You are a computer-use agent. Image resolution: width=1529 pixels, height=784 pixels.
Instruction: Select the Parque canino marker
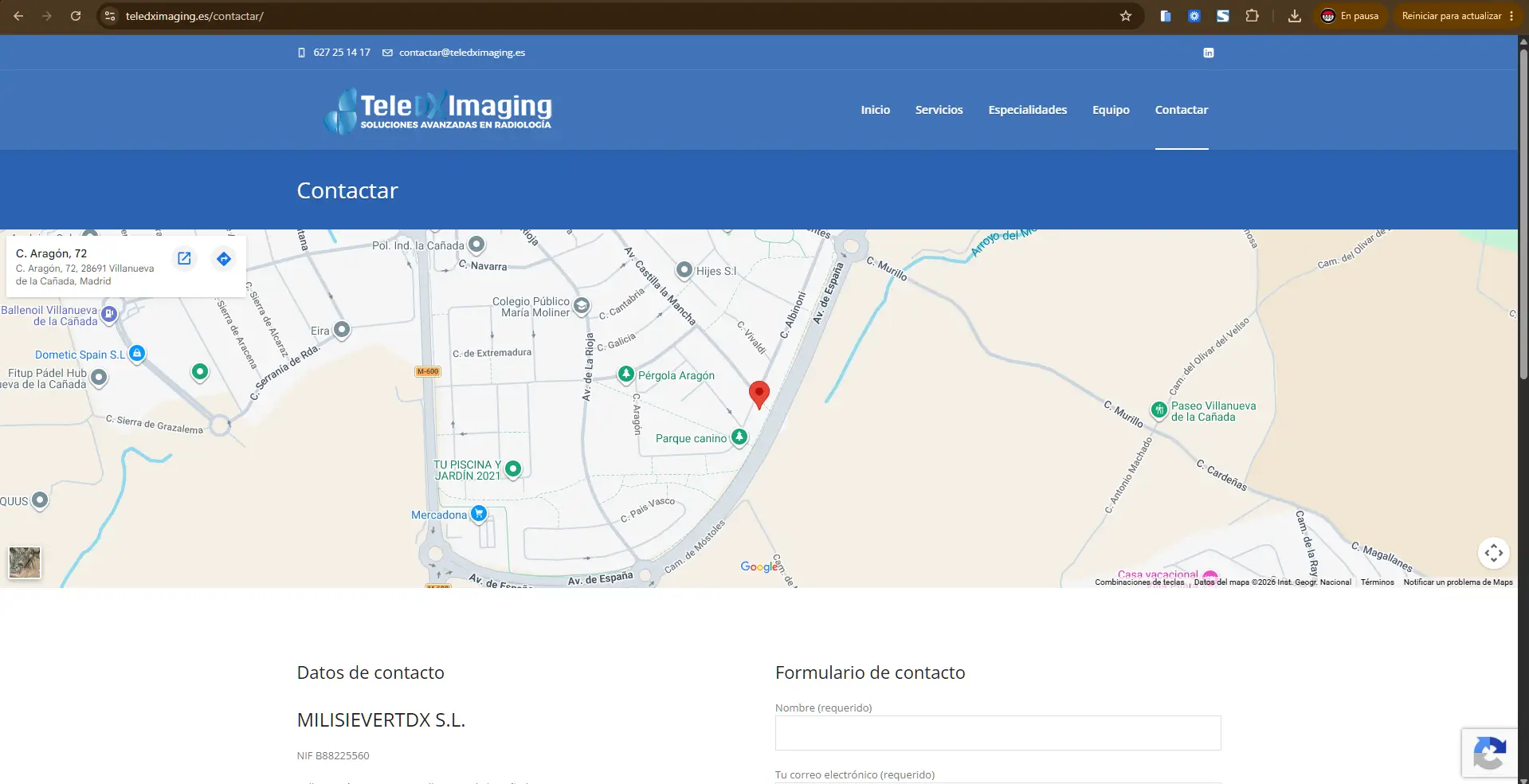tap(739, 437)
